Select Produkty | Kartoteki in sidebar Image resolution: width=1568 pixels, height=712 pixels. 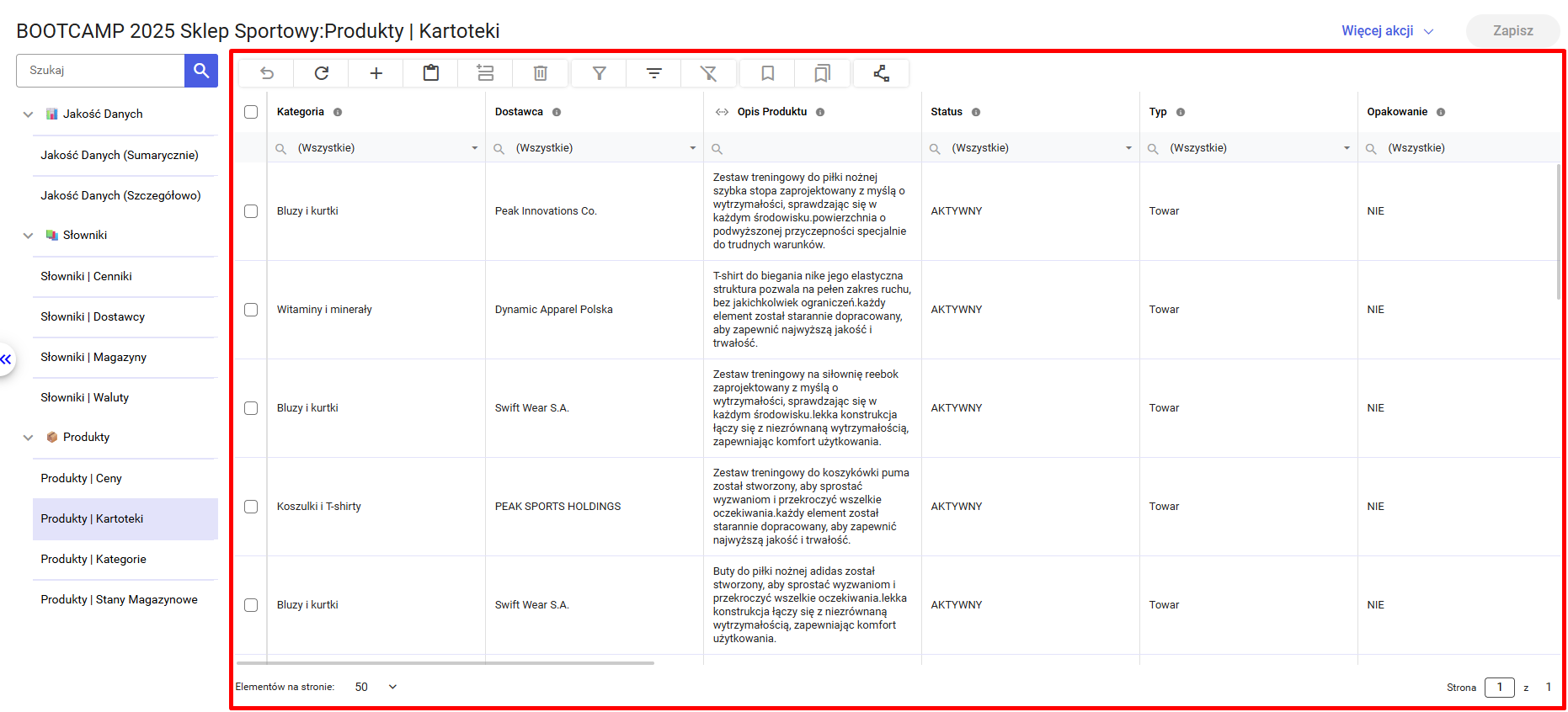(125, 519)
